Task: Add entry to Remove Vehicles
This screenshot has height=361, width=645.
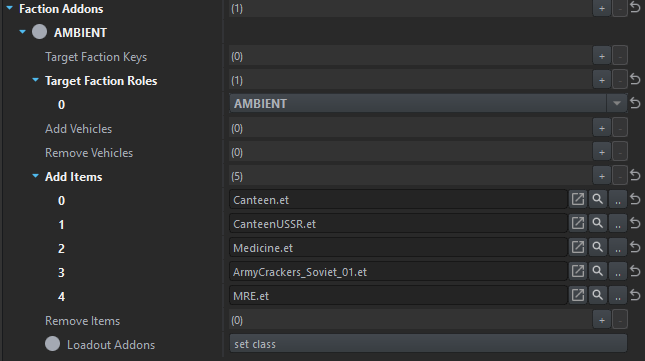Action: point(602,152)
